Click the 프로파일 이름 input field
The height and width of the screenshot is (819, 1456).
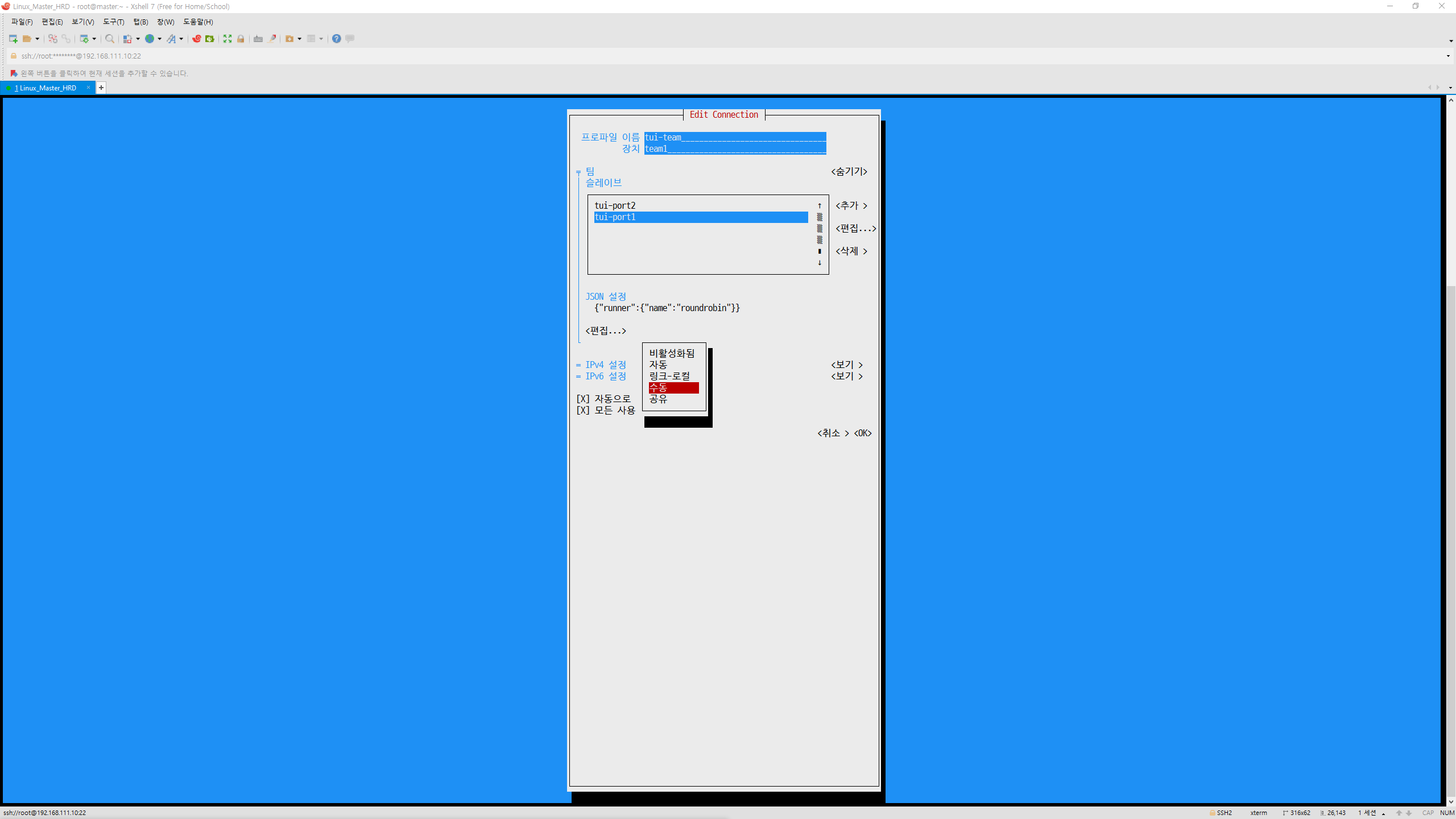[x=735, y=137]
